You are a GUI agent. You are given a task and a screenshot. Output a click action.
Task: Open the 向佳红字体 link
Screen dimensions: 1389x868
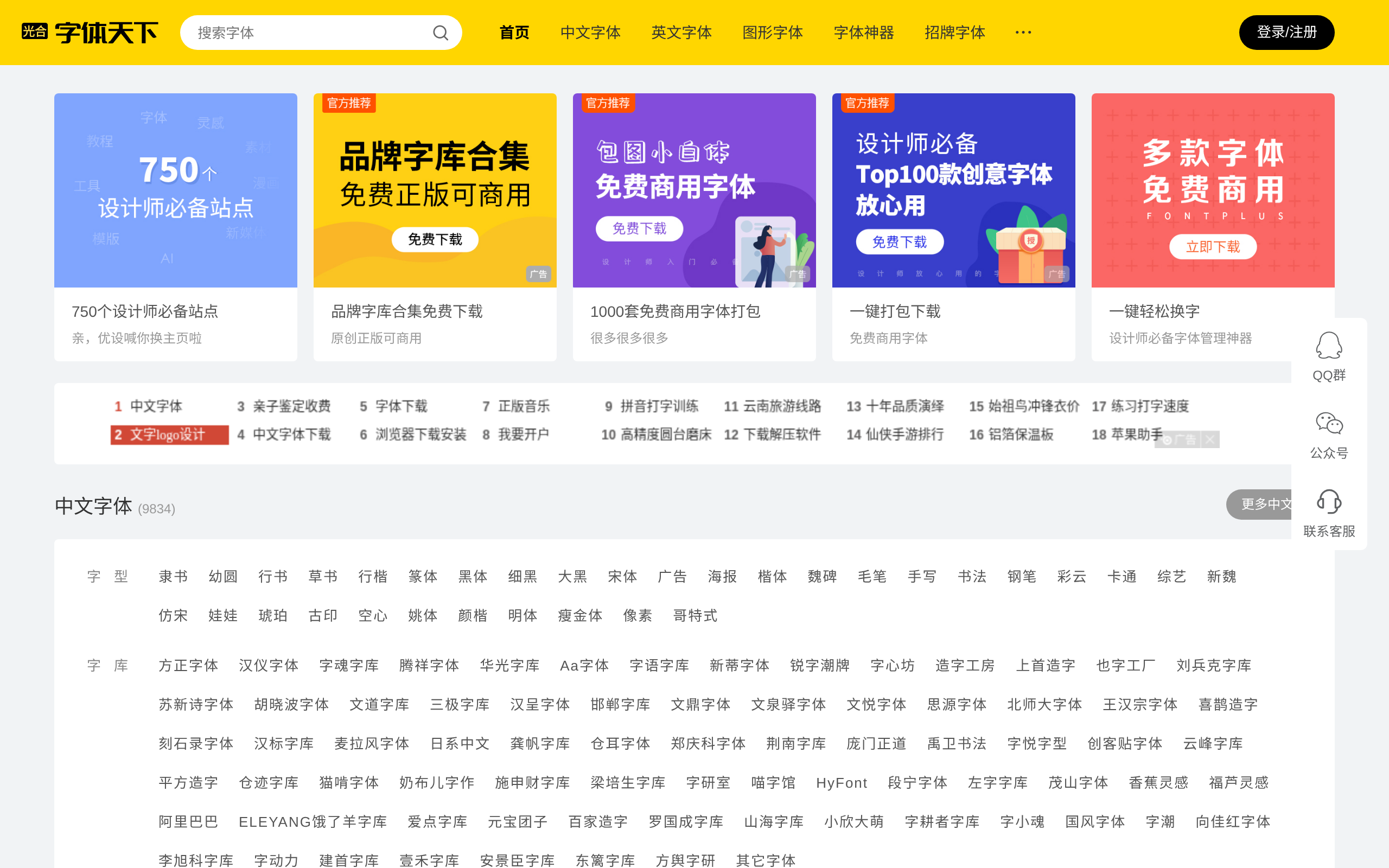pyautogui.click(x=1233, y=821)
